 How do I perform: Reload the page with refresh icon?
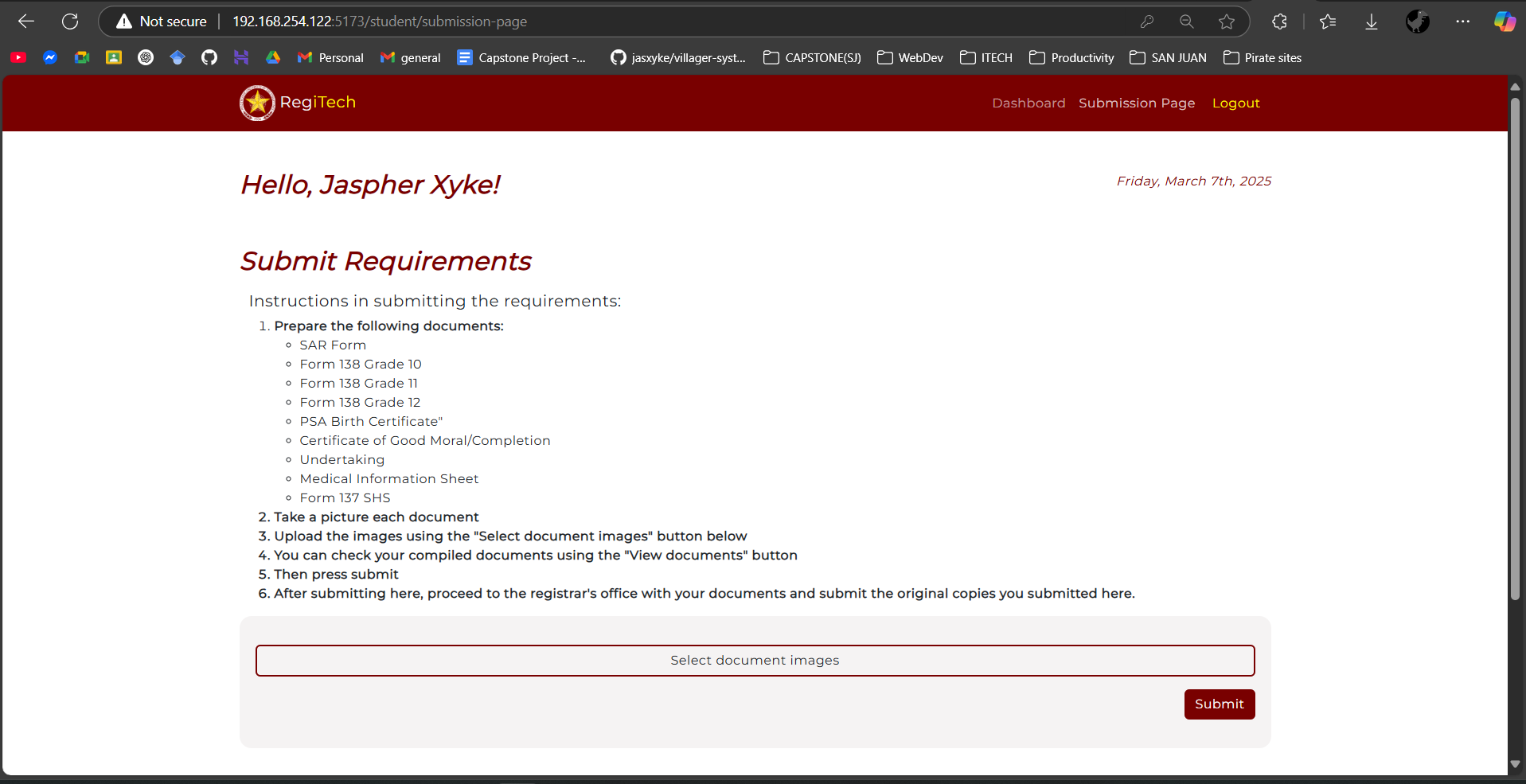pos(70,21)
